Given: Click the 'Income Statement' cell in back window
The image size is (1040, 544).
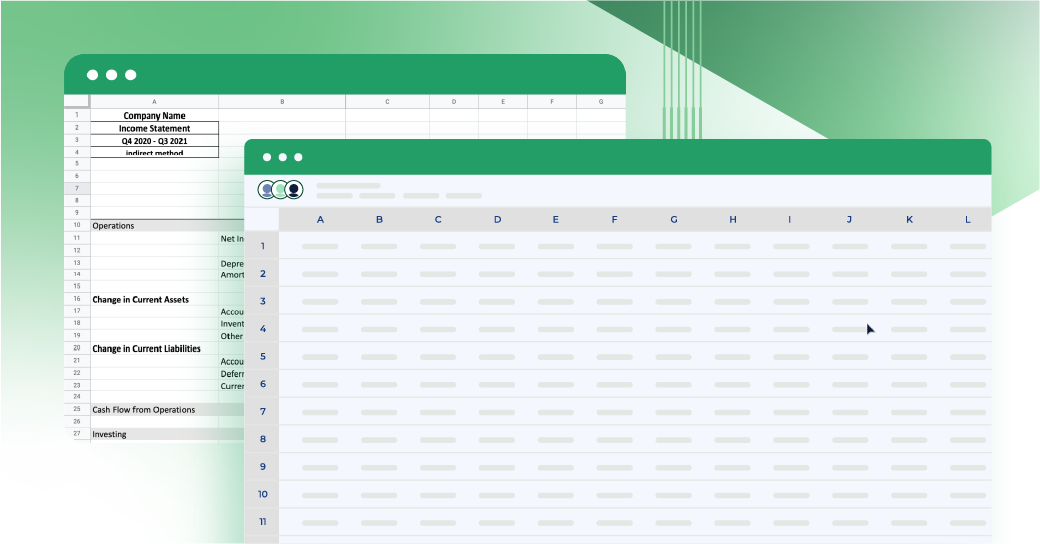Looking at the screenshot, I should (155, 128).
